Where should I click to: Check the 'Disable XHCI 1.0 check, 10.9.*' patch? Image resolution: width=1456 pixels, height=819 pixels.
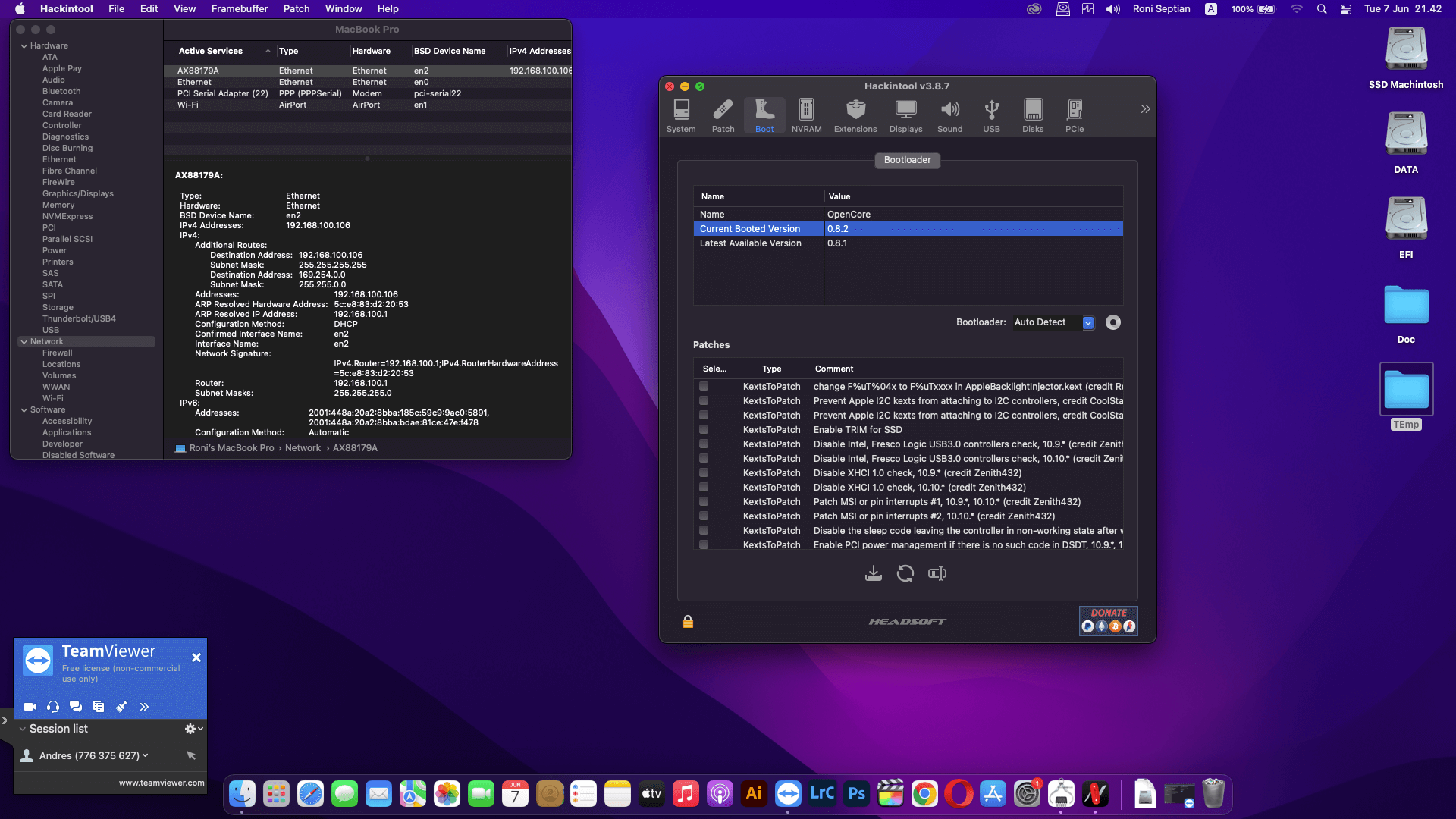click(704, 473)
